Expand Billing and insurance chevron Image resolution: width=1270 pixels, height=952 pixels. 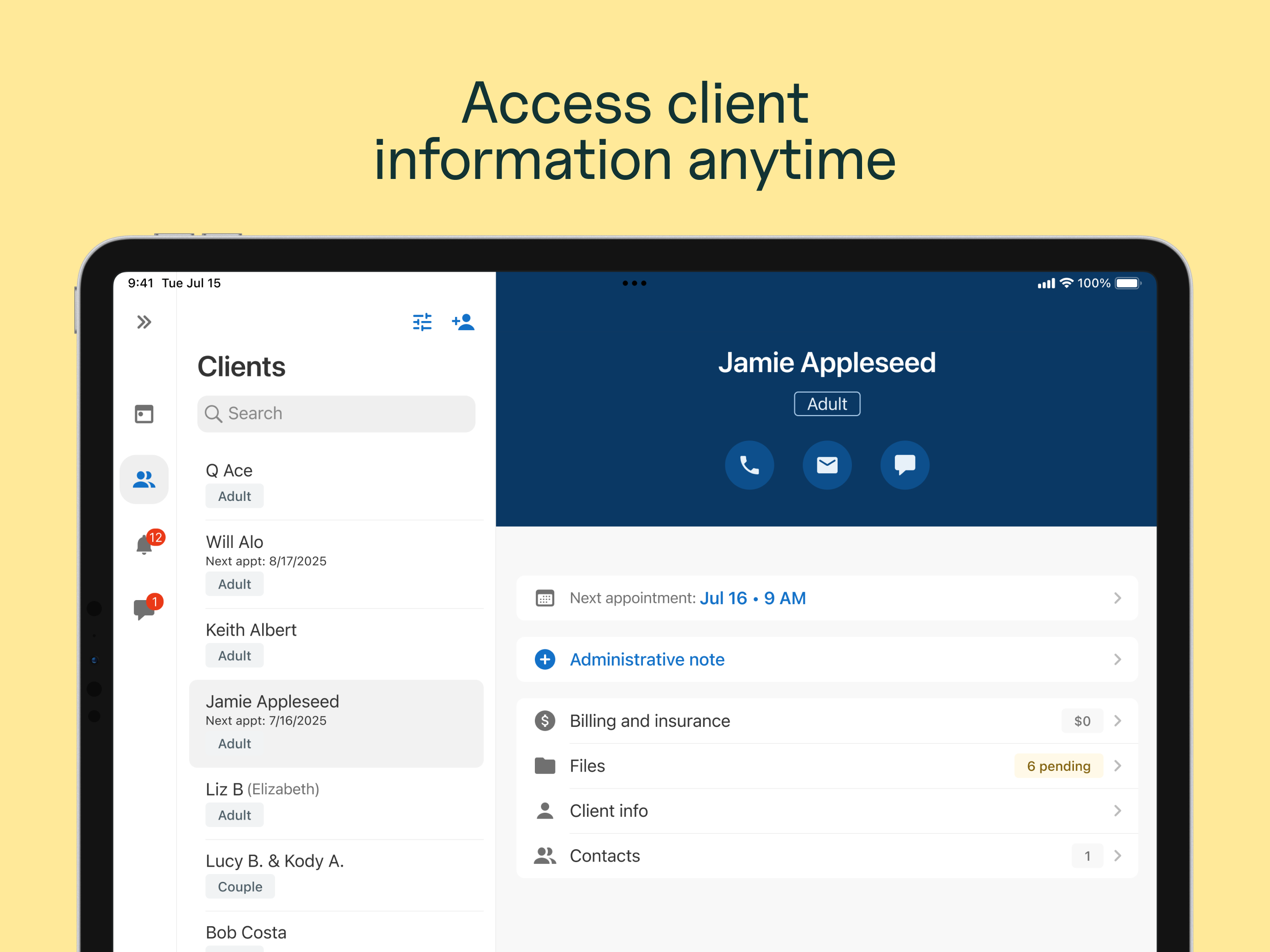(1117, 721)
